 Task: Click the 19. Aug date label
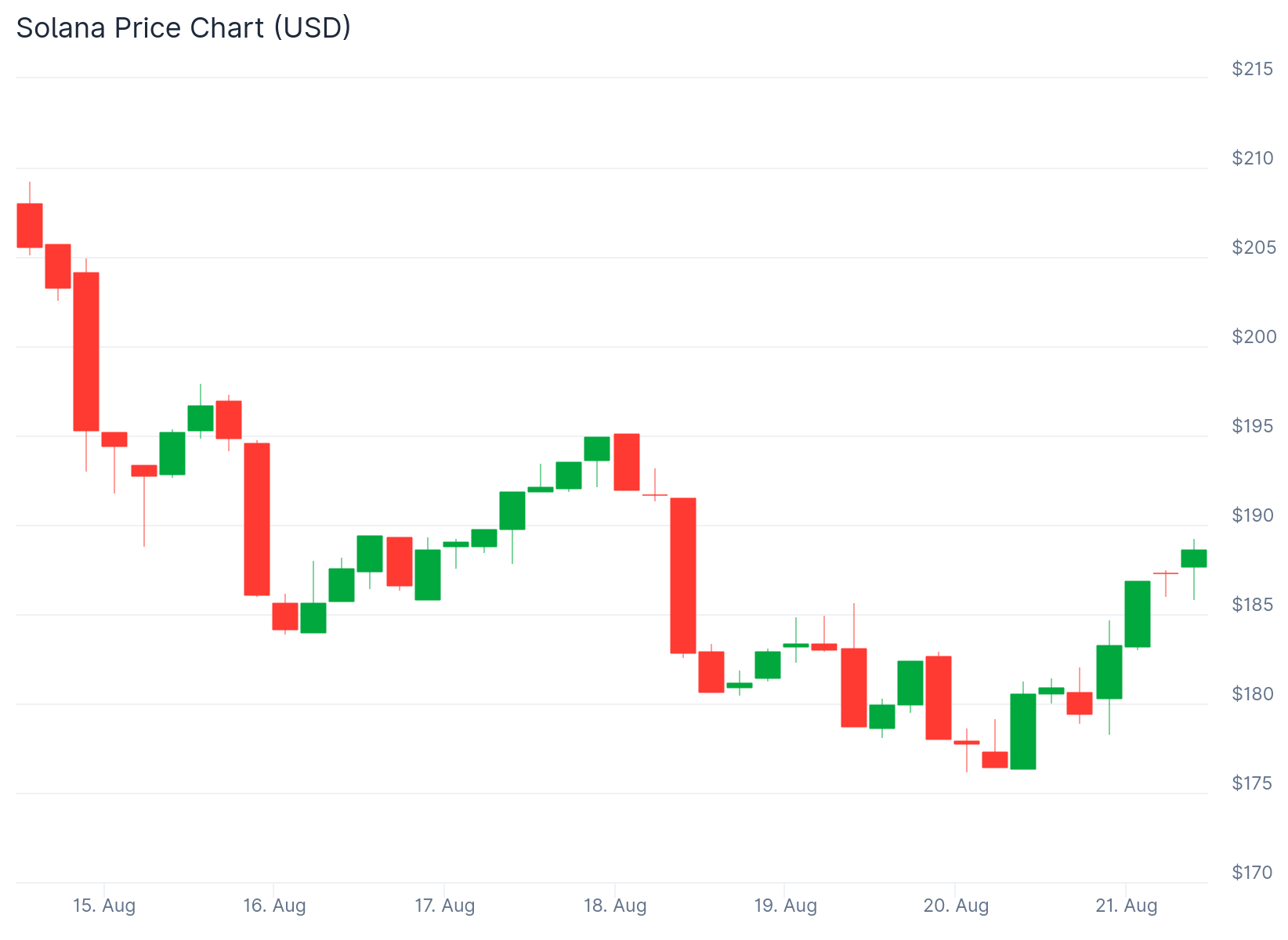pos(785,906)
